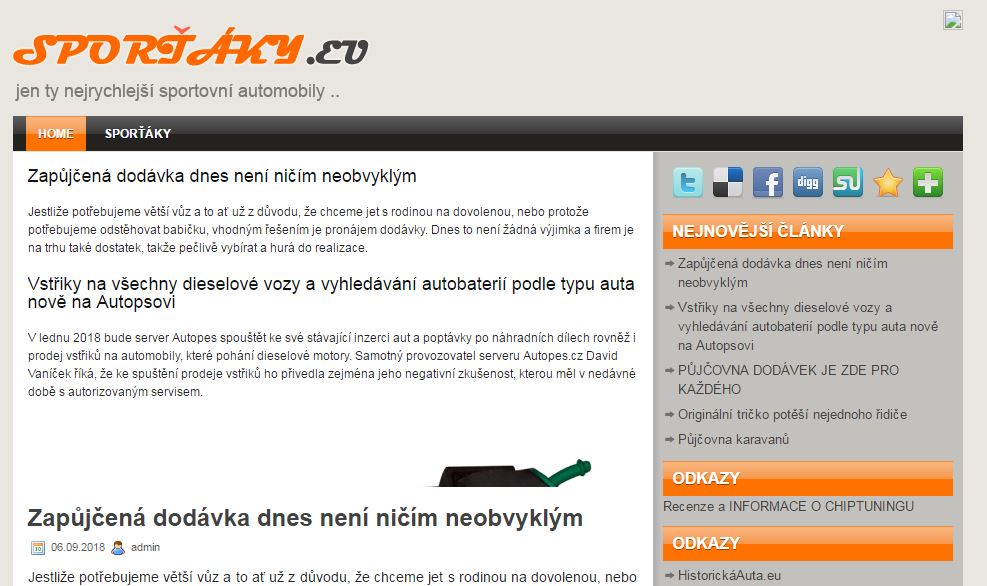Click the Sporťáky.eu site logo
The image size is (987, 586).
[x=191, y=47]
